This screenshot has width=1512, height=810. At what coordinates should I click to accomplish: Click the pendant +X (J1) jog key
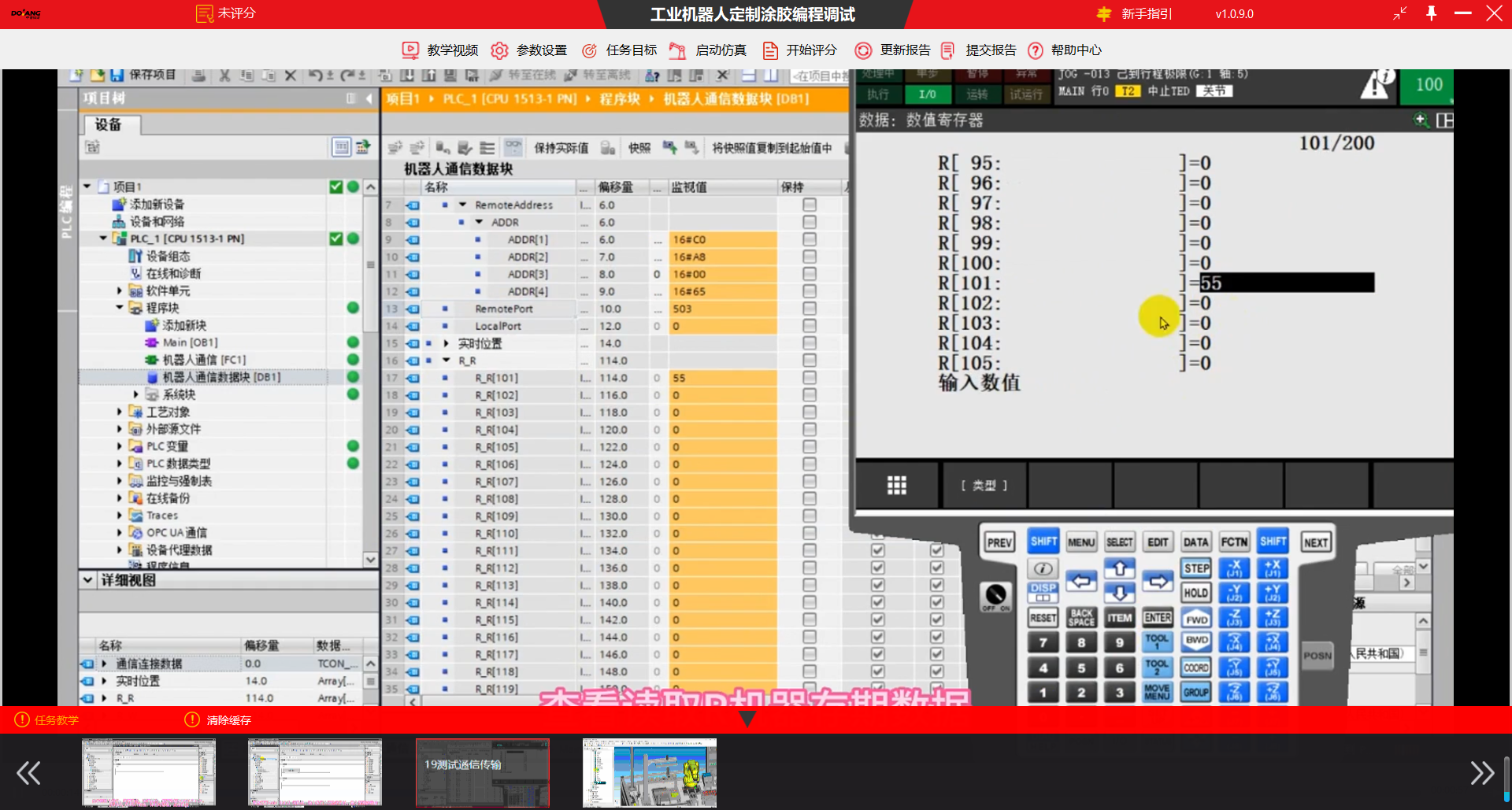click(1273, 568)
